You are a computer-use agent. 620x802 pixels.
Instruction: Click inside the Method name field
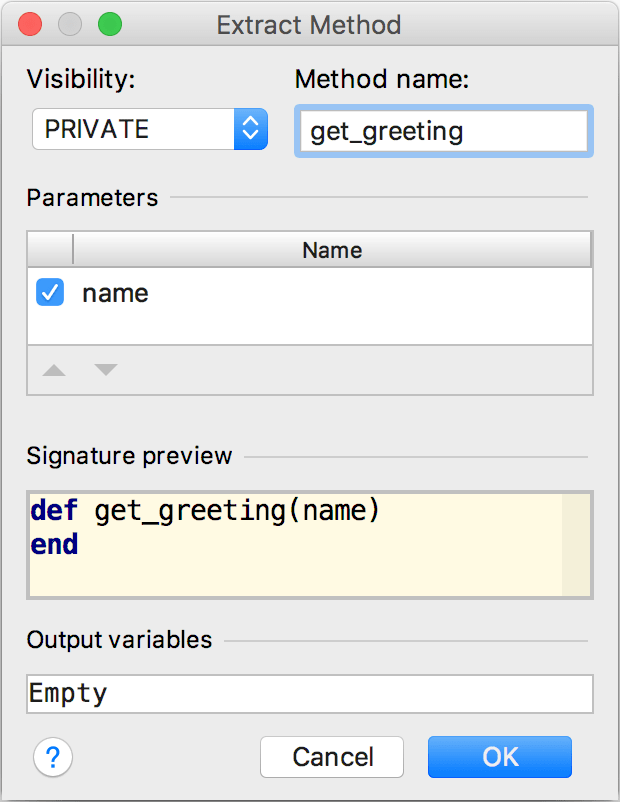click(443, 131)
